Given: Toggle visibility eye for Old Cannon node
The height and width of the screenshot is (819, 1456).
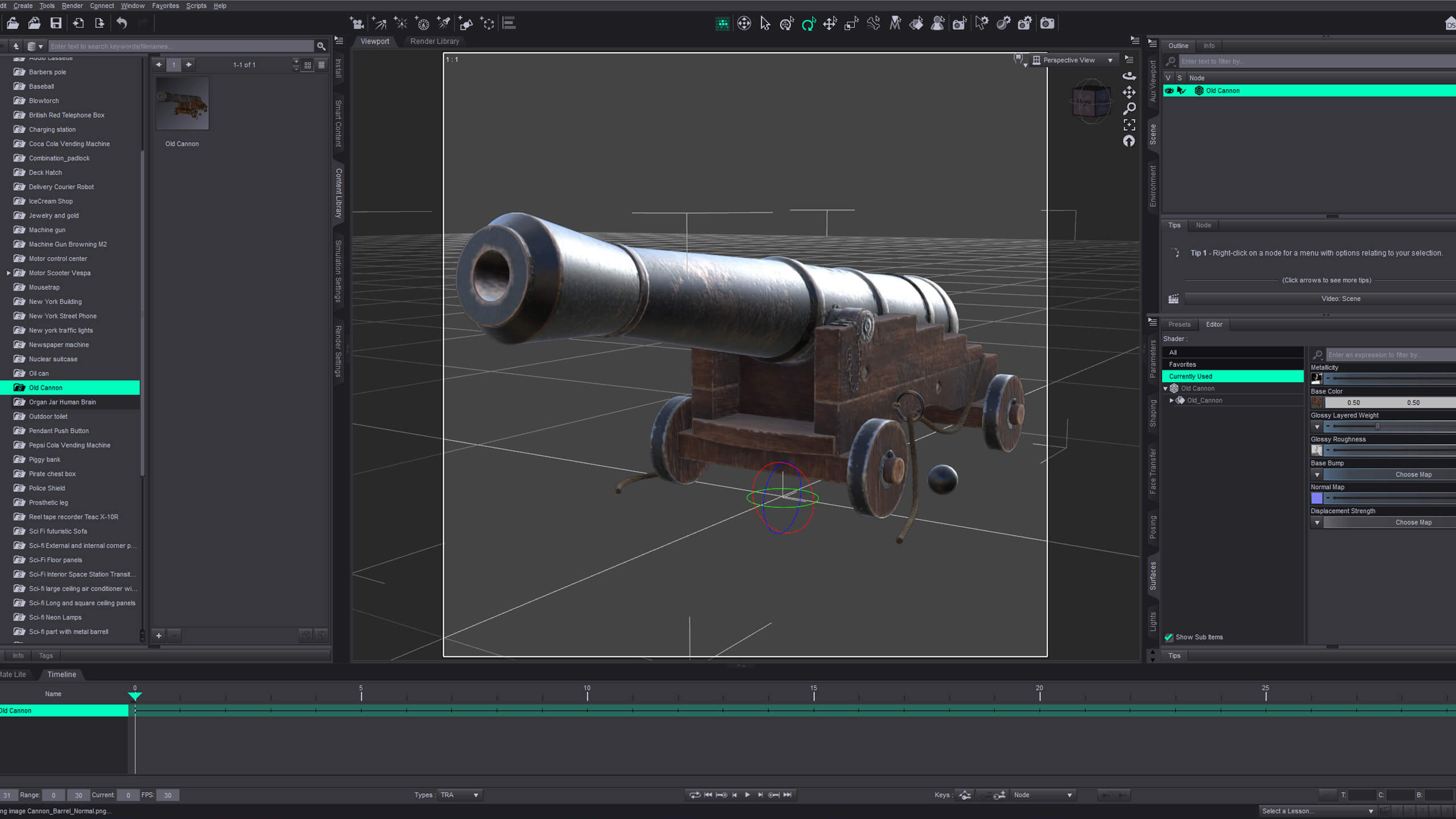Looking at the screenshot, I should (1169, 90).
